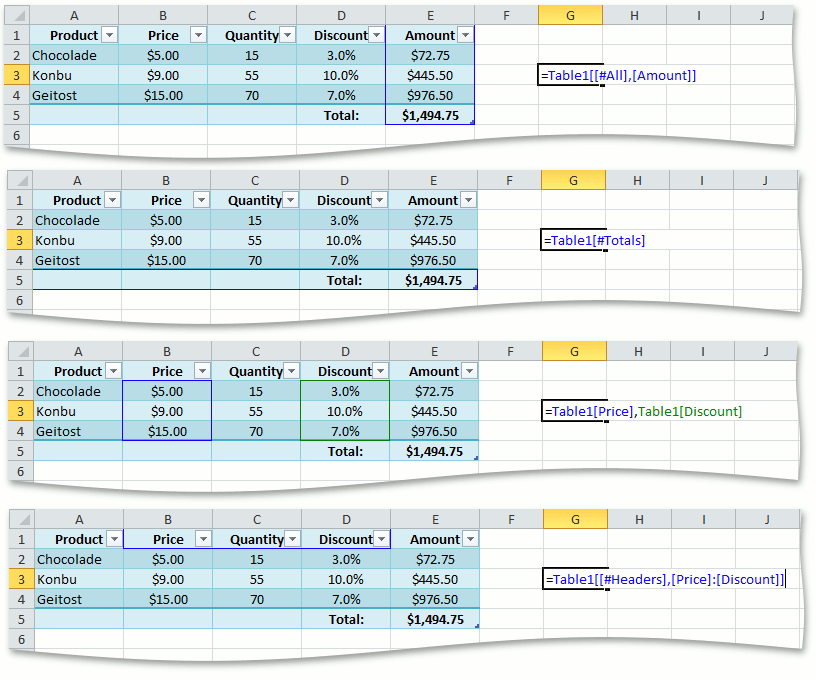Open Amount filter dropdown in the #Headers sheet
The width and height of the screenshot is (816, 680).
471,540
